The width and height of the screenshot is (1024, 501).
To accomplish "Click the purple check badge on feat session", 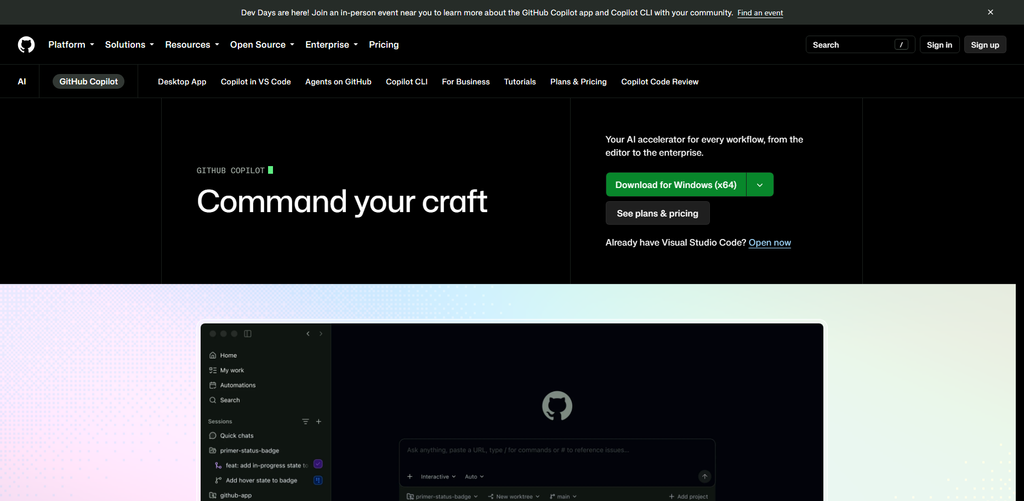I will click(x=318, y=464).
